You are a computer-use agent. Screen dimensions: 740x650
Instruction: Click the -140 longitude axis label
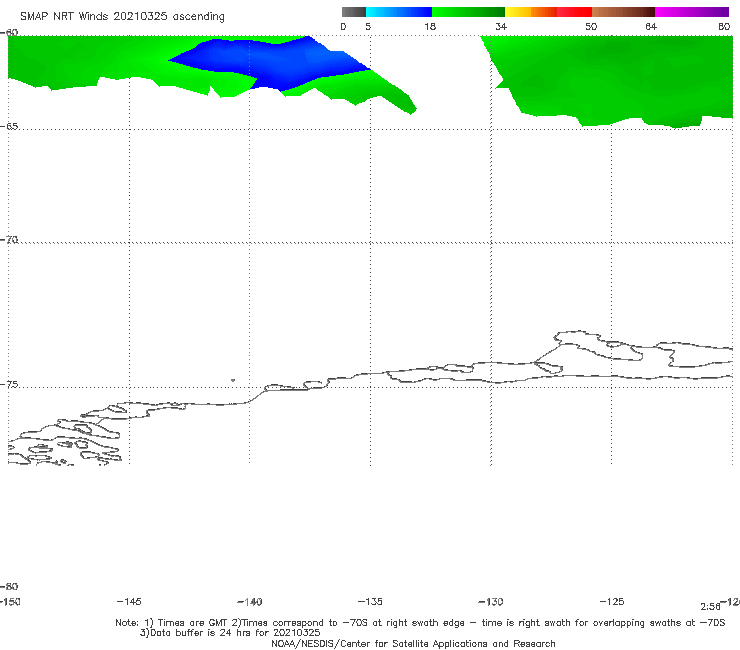(250, 601)
